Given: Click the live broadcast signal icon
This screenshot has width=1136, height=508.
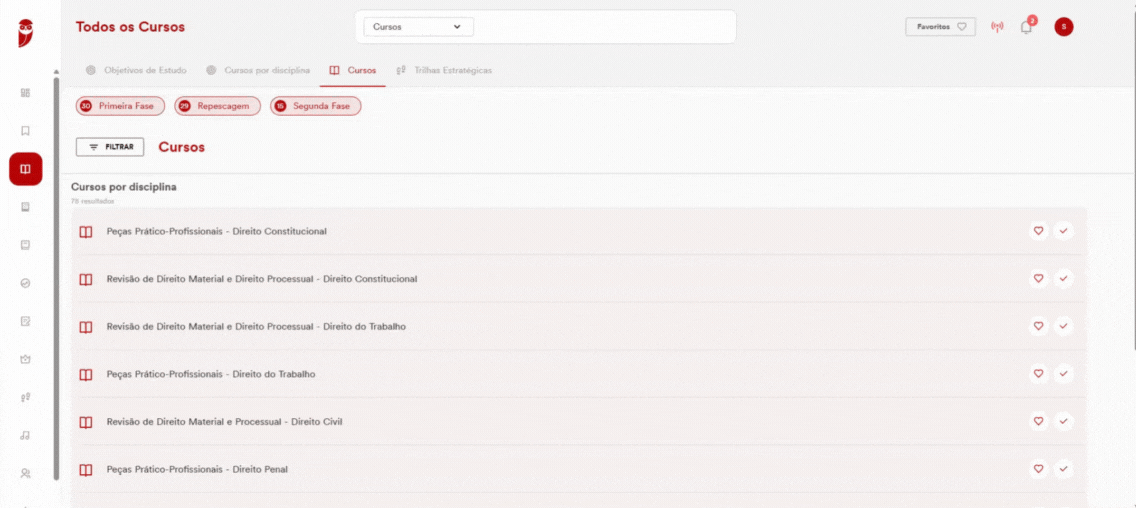Looking at the screenshot, I should coord(998,28).
